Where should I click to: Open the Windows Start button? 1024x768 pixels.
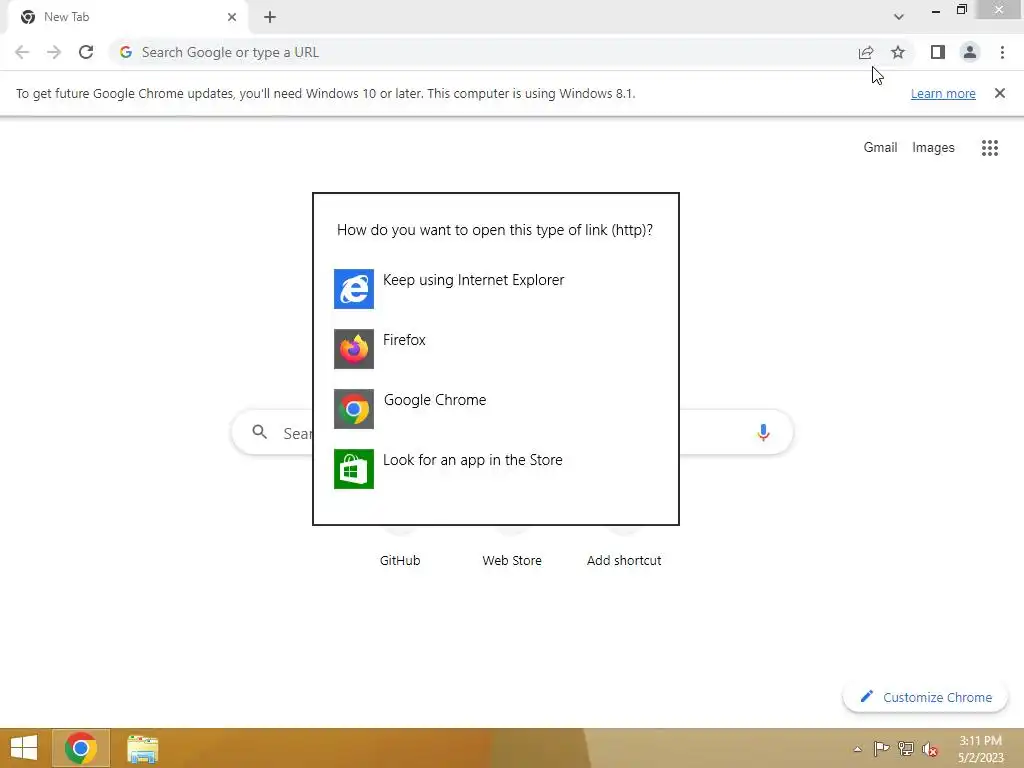[x=24, y=748]
